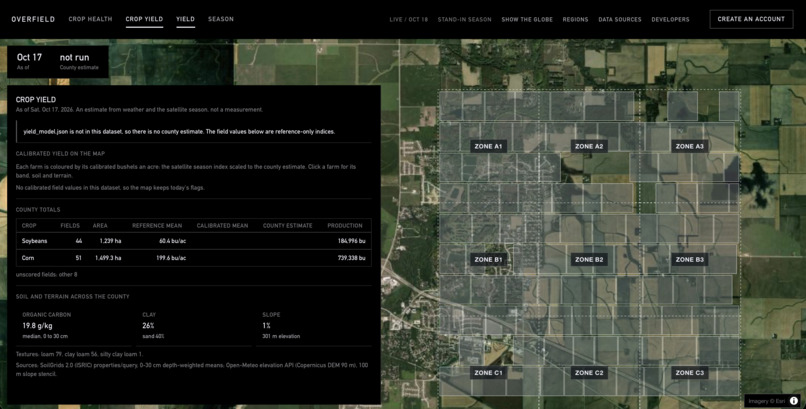Select the Crop Yield tab
This screenshot has width=806, height=409.
tap(144, 19)
